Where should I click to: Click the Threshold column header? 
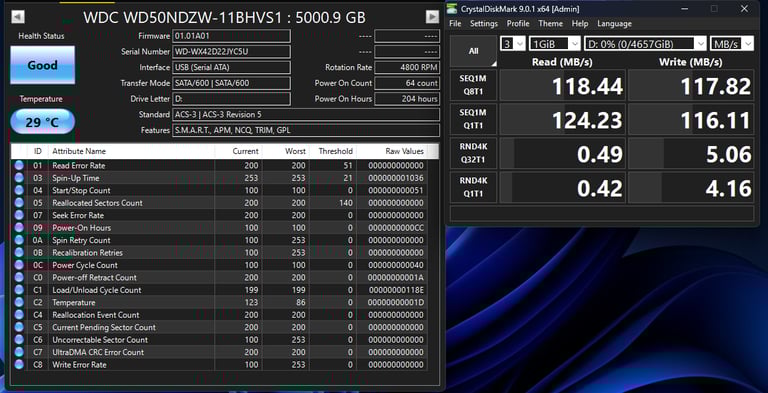(x=333, y=151)
